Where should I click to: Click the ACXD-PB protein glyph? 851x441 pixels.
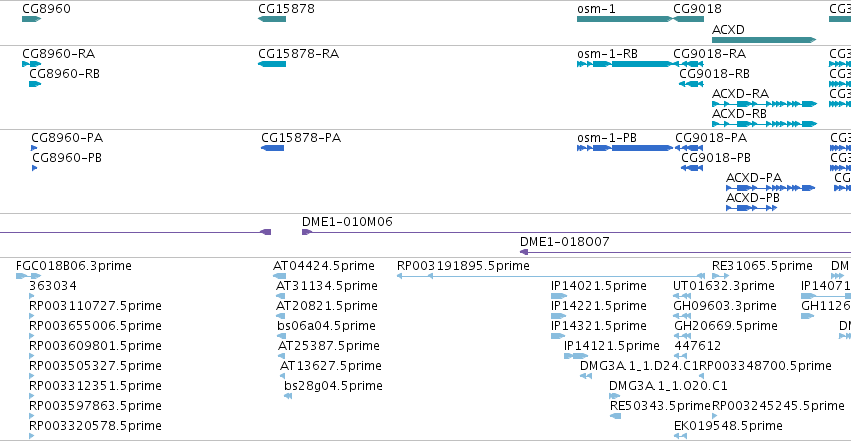[x=752, y=208]
